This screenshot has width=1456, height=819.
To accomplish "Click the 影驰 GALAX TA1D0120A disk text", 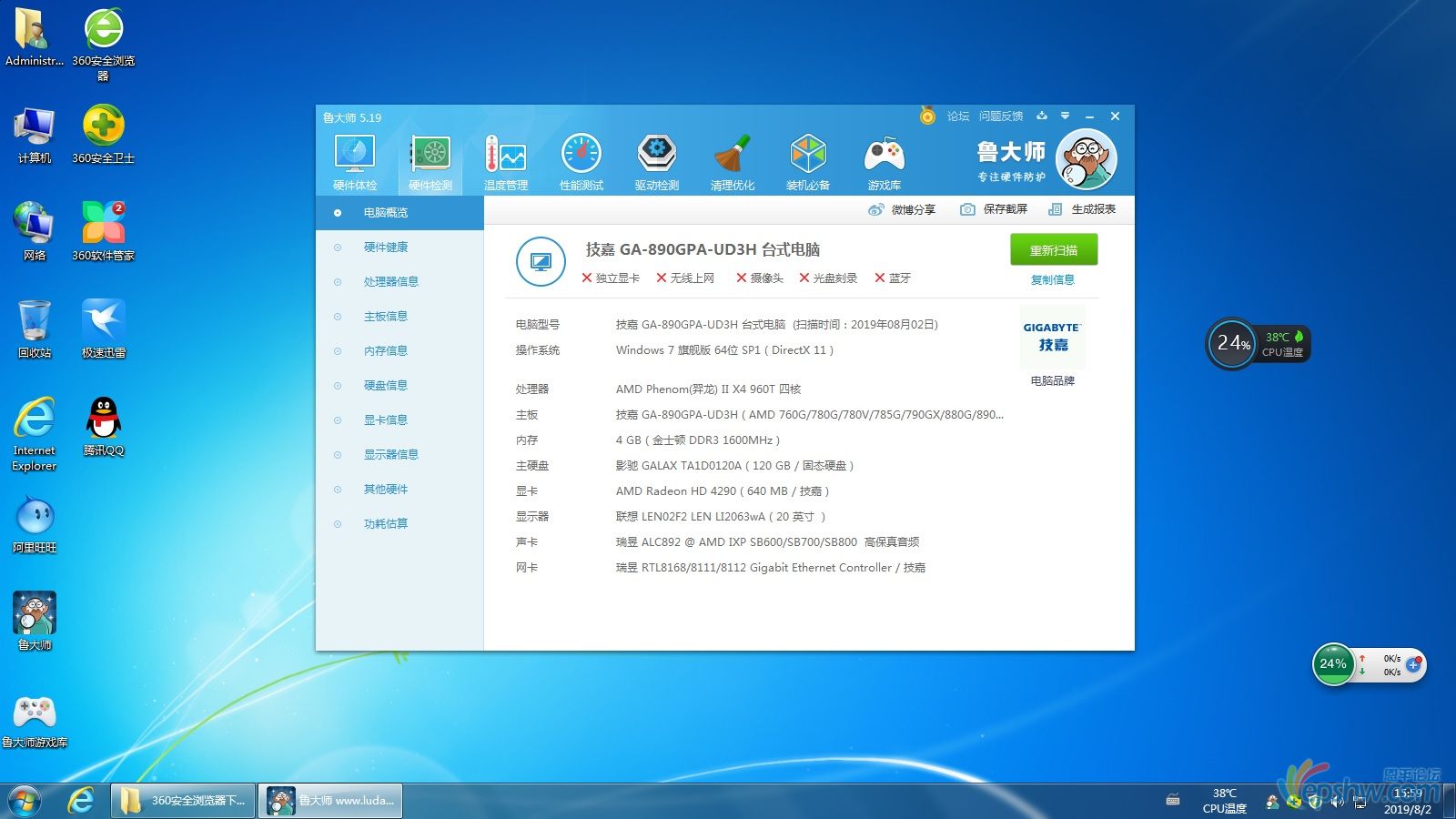I will pos(734,466).
